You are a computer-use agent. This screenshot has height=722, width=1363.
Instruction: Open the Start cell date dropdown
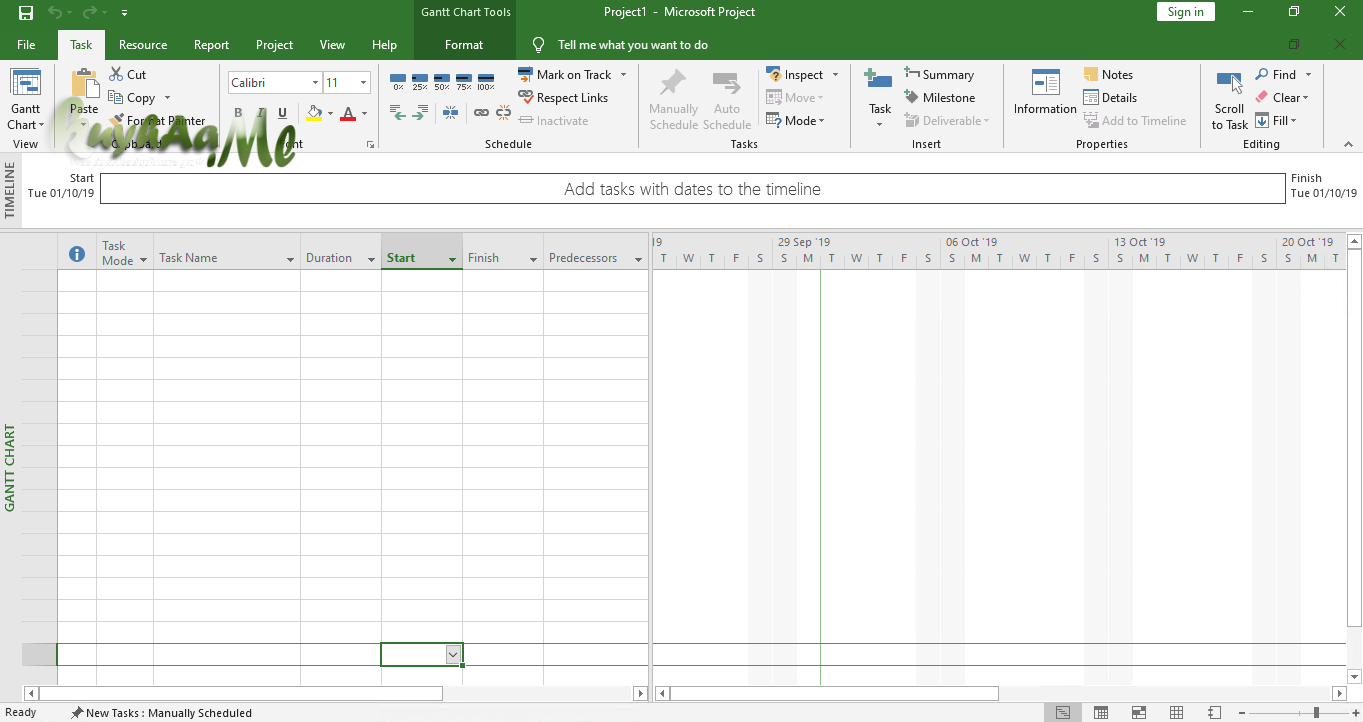tap(453, 654)
